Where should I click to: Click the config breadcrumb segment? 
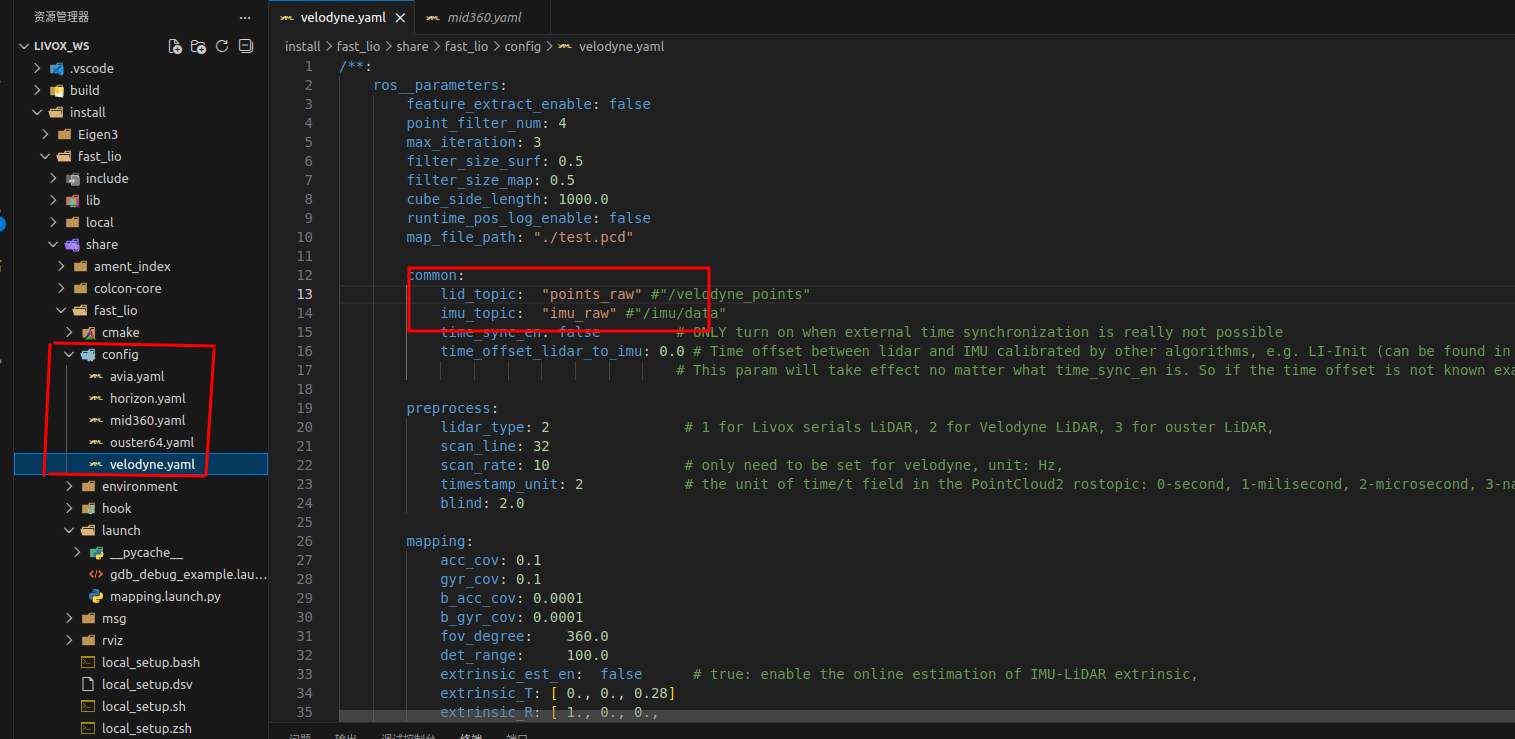tap(522, 46)
